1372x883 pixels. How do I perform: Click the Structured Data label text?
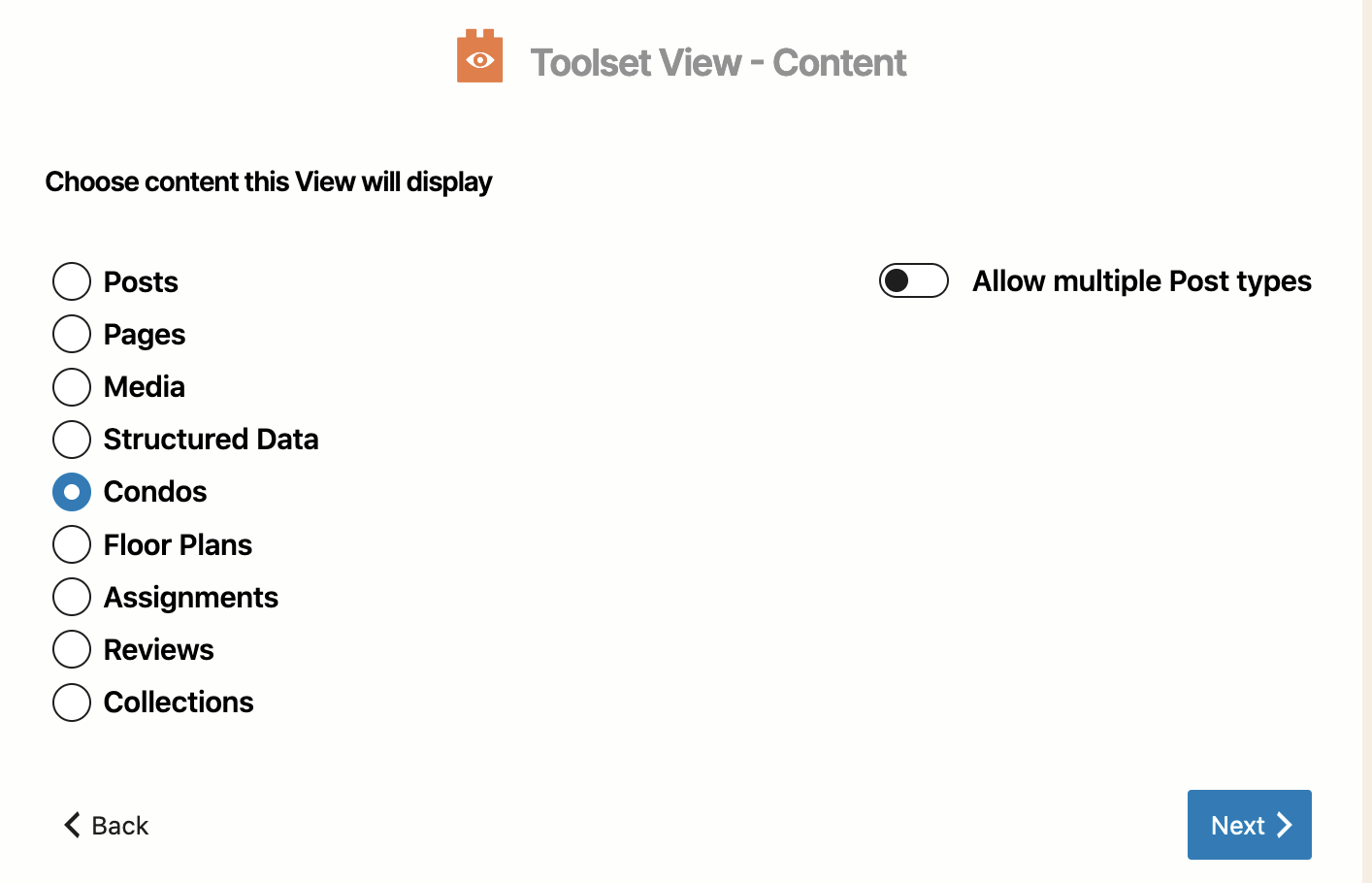pos(211,439)
